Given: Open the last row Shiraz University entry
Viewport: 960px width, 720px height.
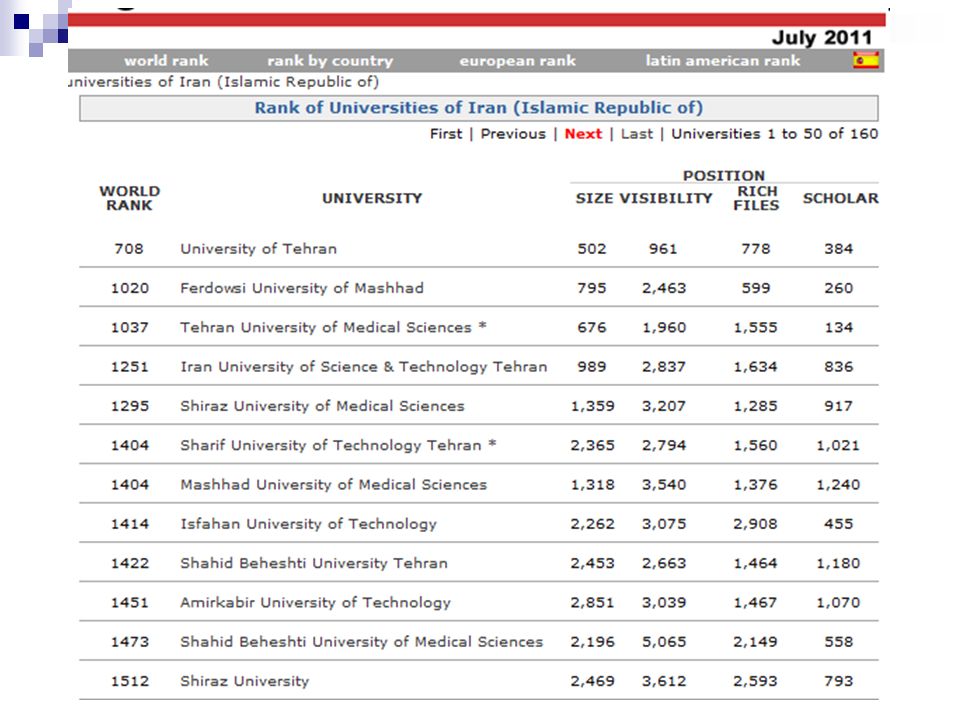Looking at the screenshot, I should point(244,681).
